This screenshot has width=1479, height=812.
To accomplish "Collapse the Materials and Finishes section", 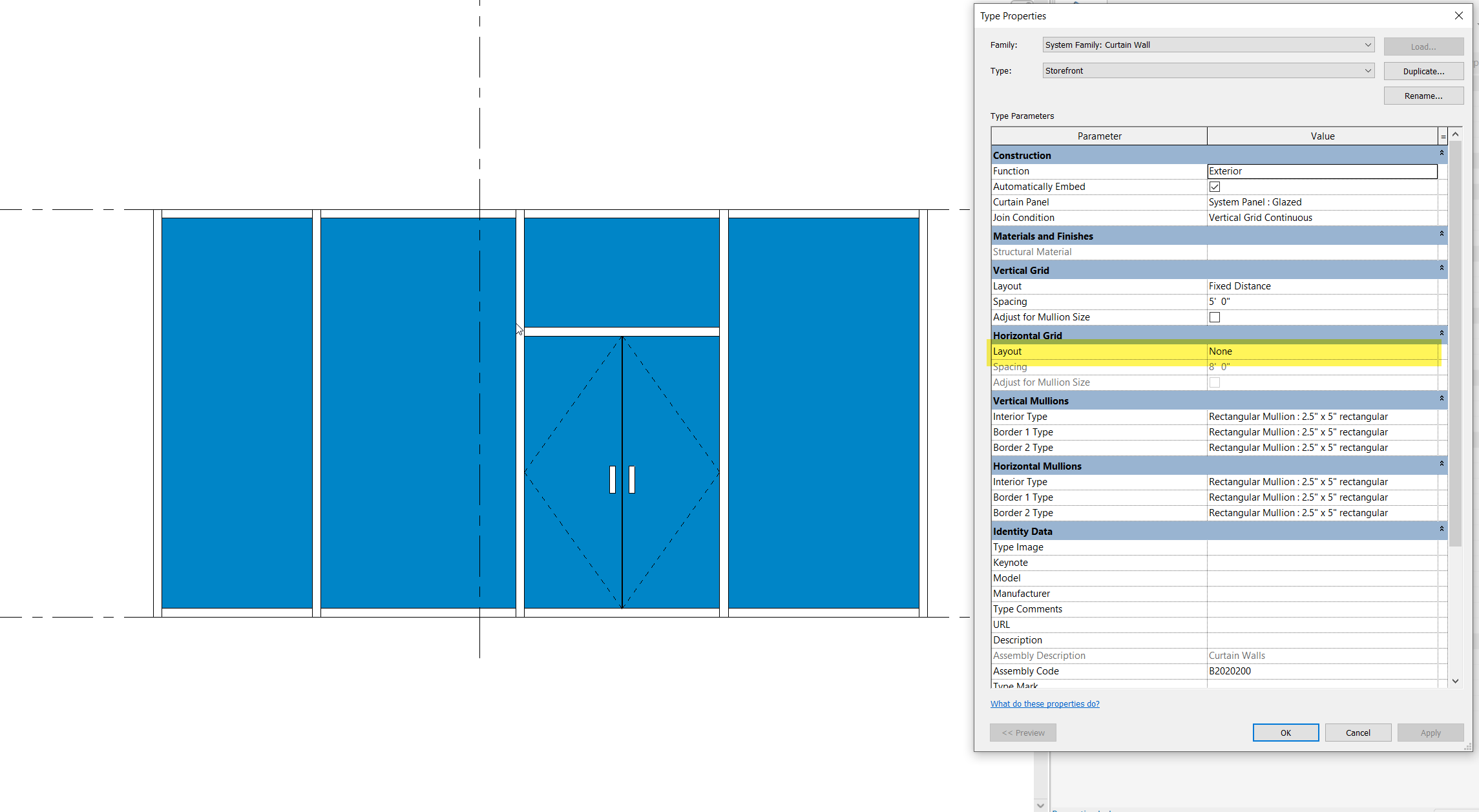I will (x=1442, y=234).
